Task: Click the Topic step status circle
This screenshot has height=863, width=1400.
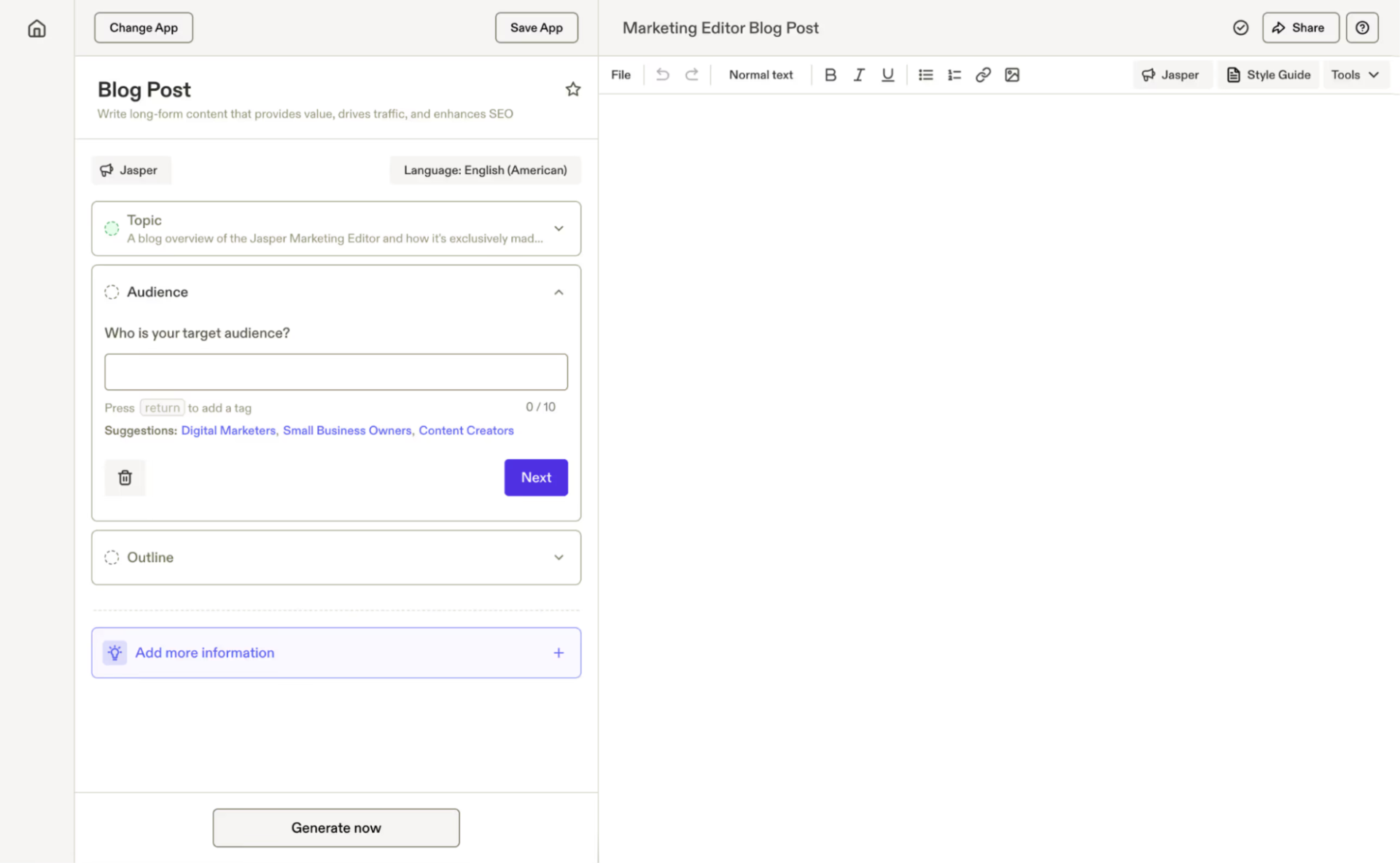Action: tap(112, 229)
